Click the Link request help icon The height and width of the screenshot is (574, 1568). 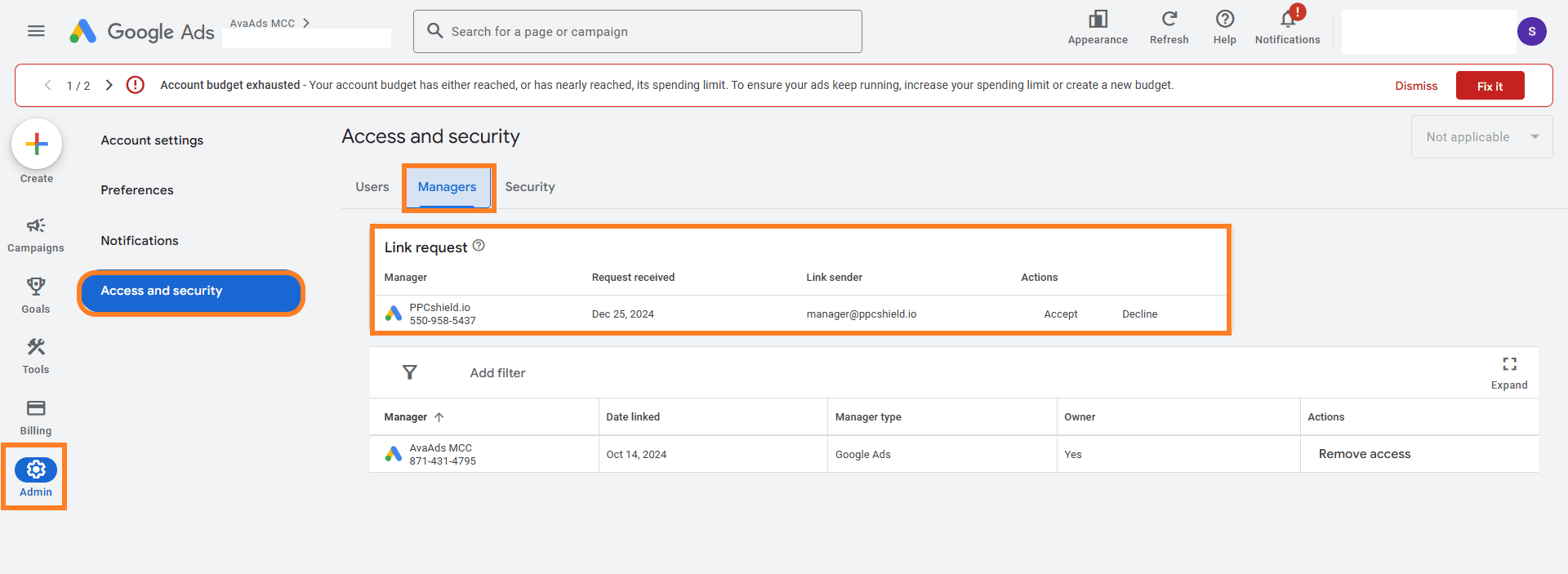[479, 246]
